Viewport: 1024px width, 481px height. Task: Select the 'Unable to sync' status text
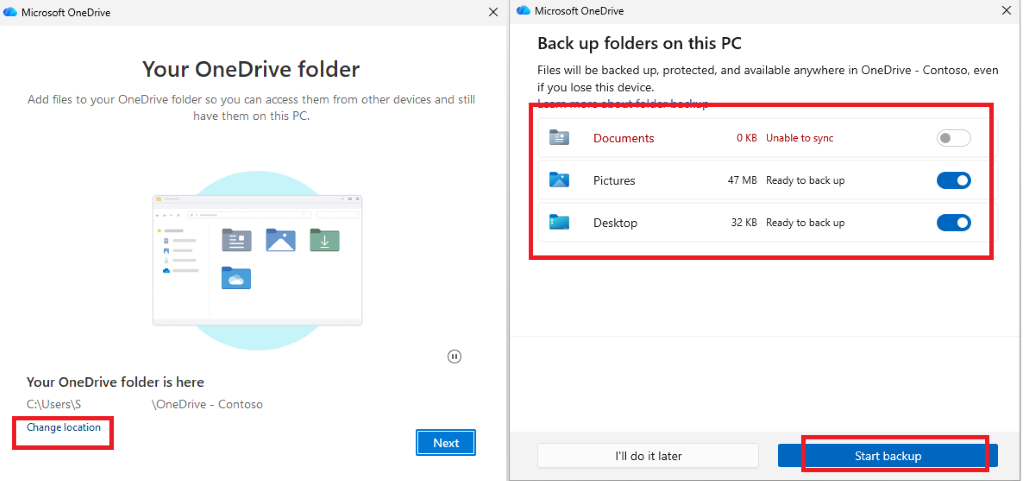[799, 138]
